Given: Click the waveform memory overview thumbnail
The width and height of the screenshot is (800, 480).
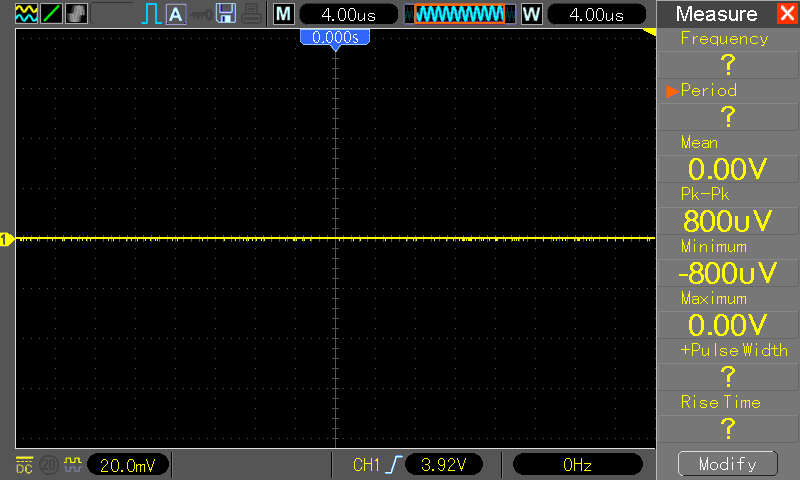Looking at the screenshot, I should 460,14.
